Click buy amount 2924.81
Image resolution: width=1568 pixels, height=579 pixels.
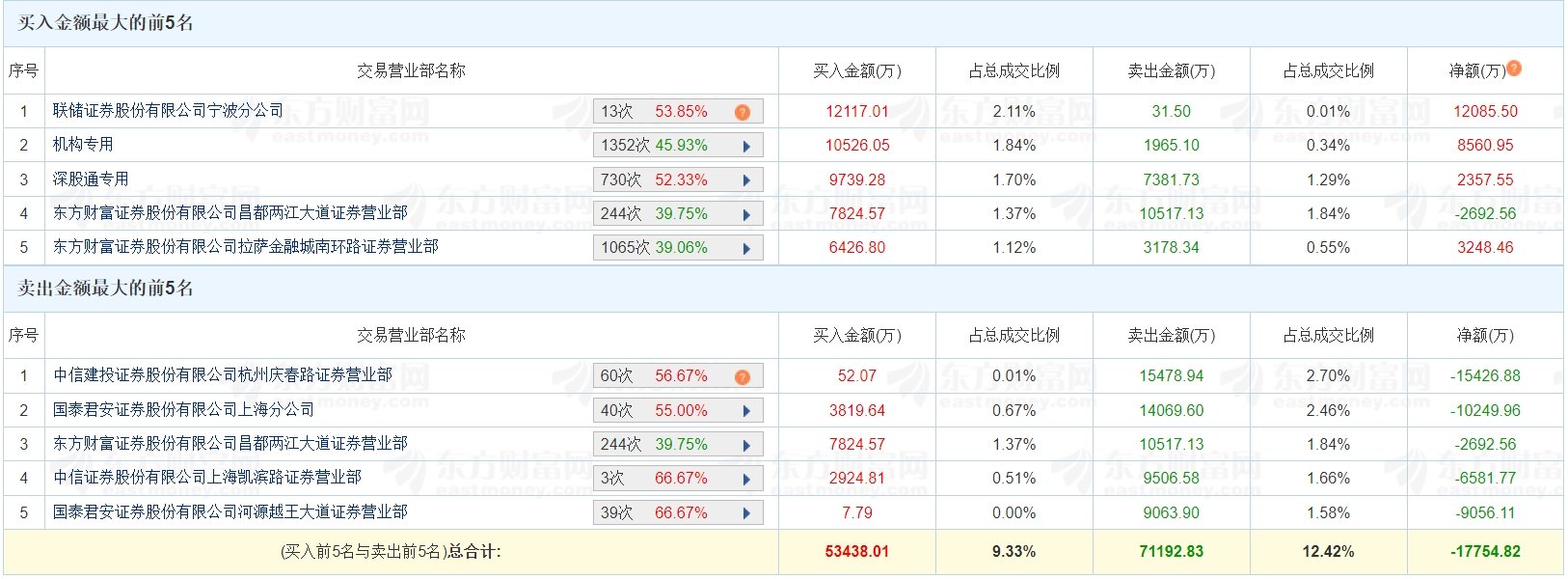click(x=857, y=479)
